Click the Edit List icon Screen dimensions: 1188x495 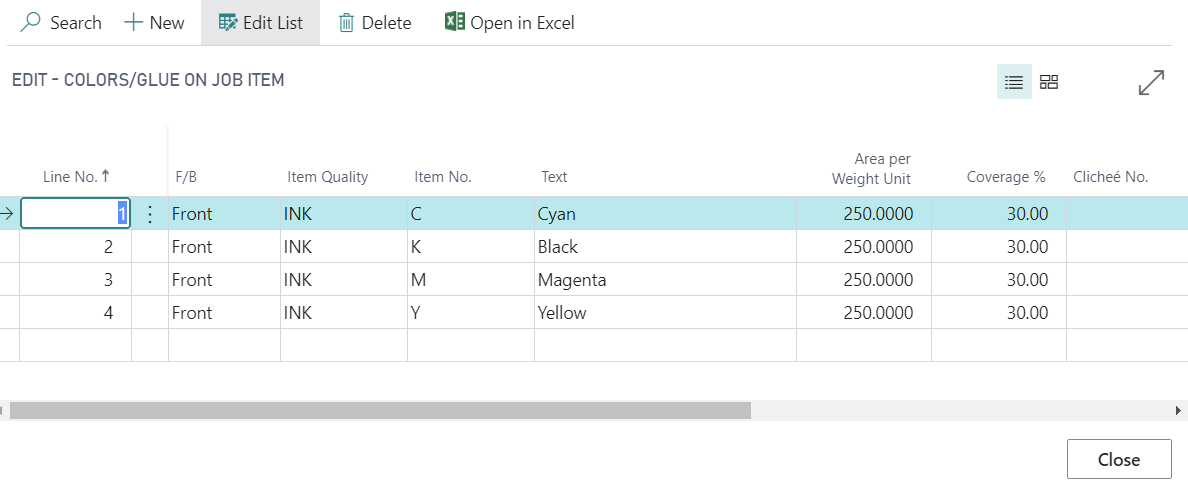[227, 23]
